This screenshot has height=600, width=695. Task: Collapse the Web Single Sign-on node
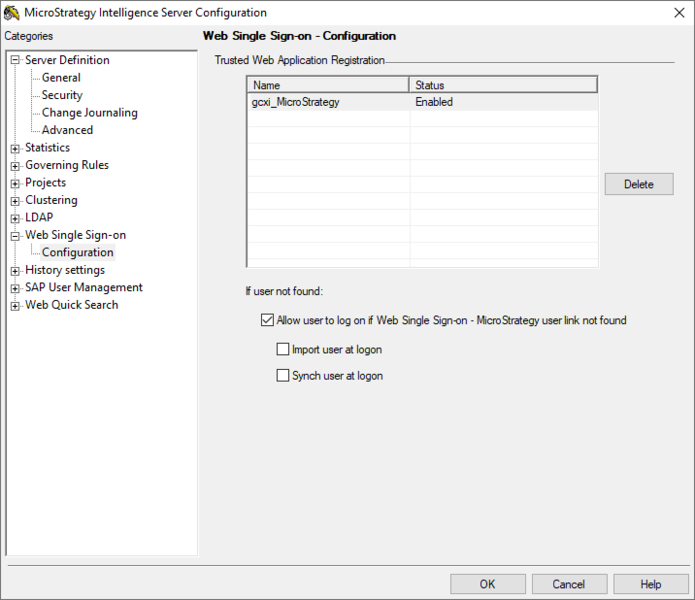[x=15, y=235]
